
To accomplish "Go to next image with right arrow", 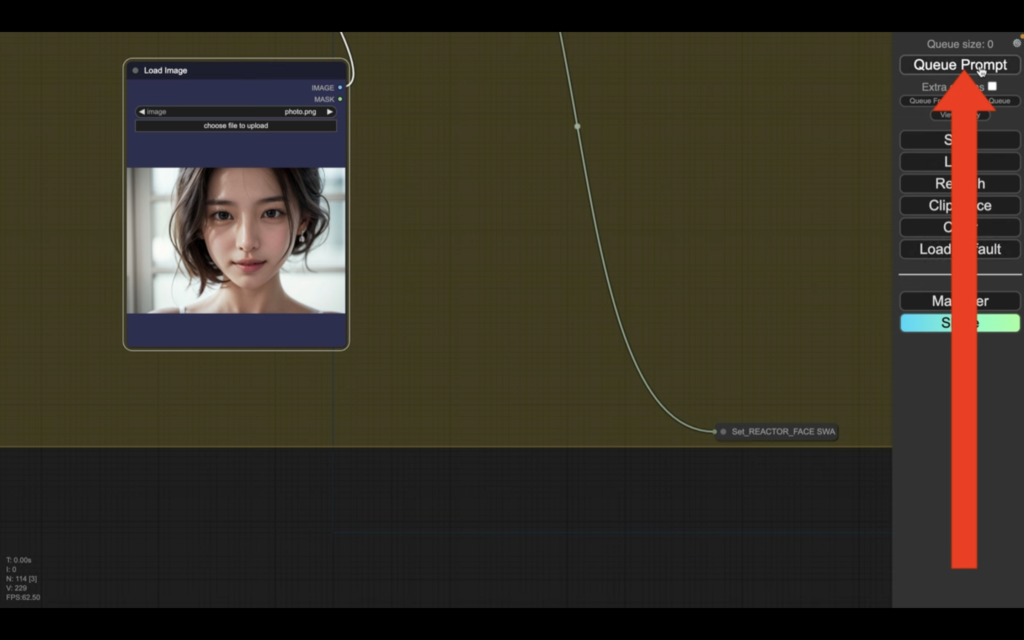I will 330,112.
